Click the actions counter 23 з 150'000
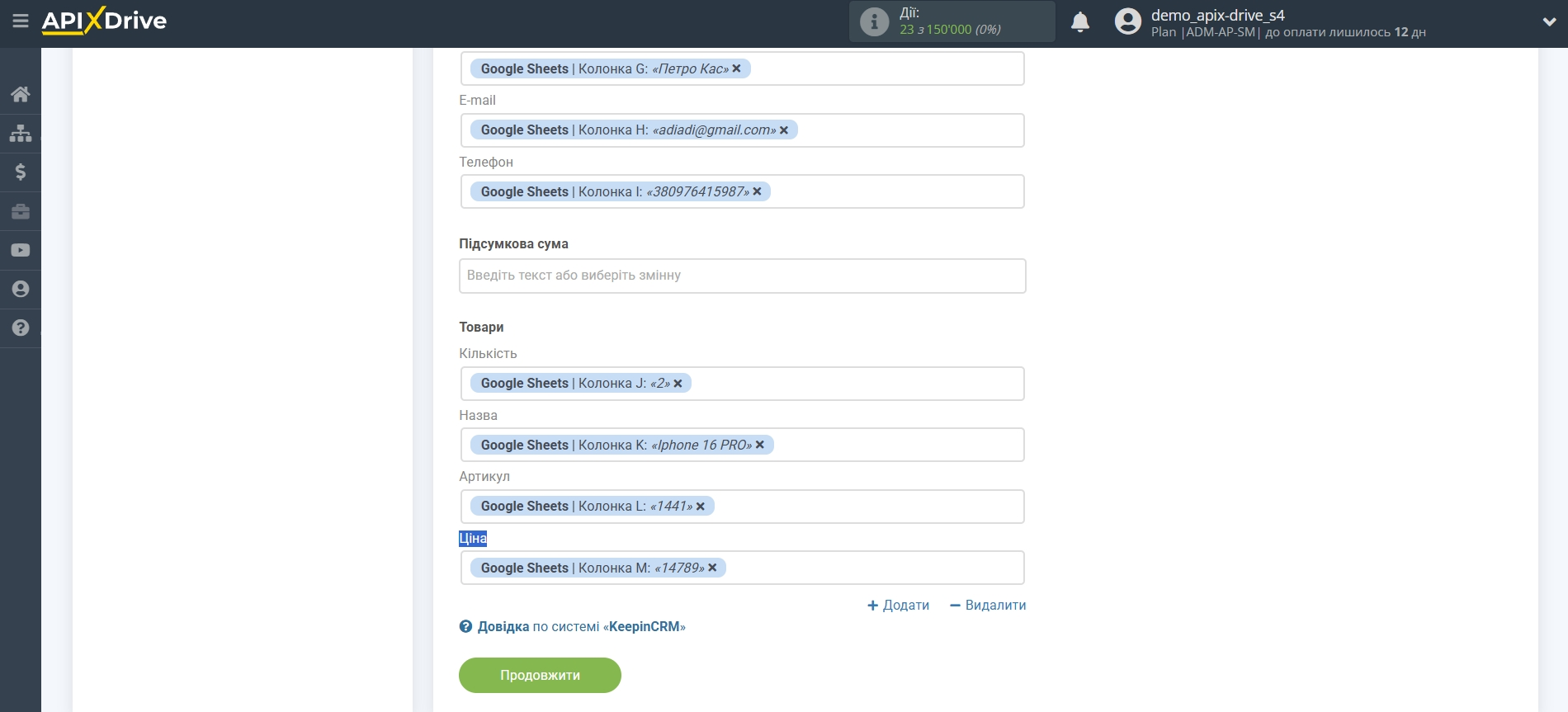Viewport: 1568px width, 712px height. click(950, 30)
